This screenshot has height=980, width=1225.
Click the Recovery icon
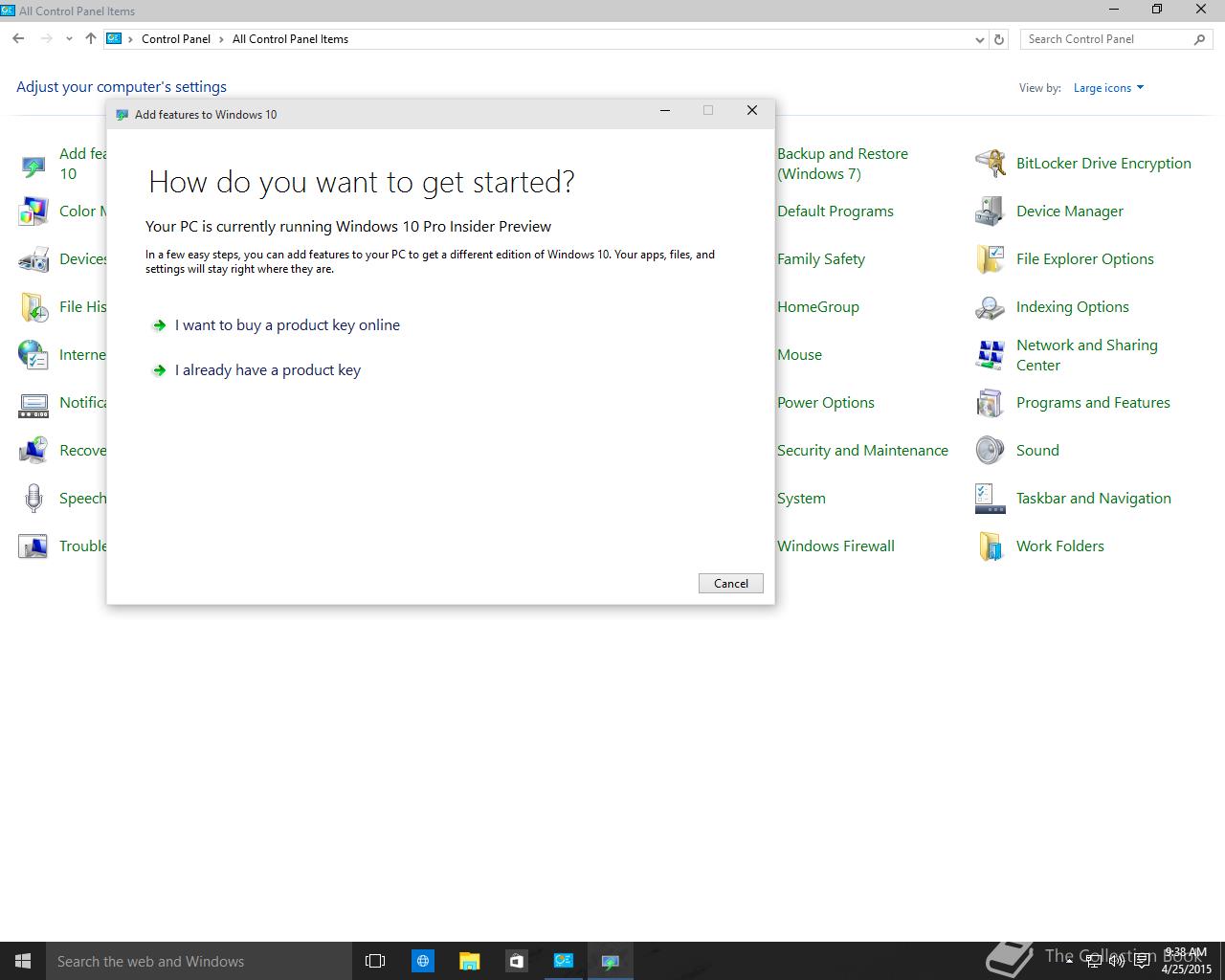[33, 451]
